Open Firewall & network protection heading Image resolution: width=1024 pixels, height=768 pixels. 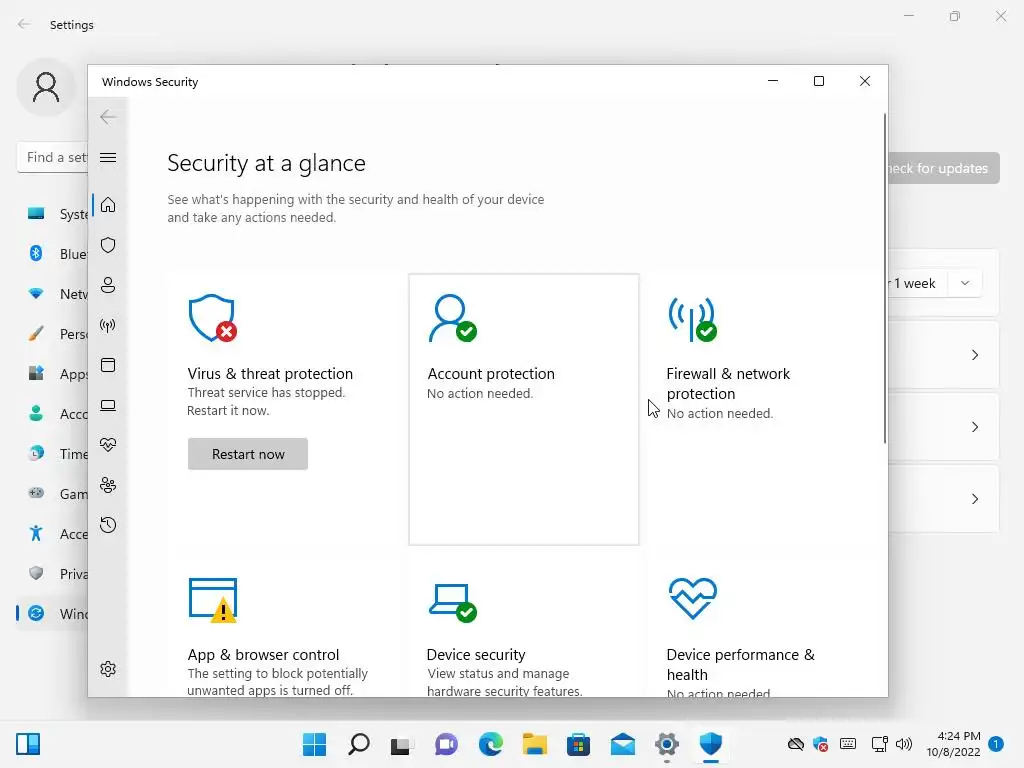pyautogui.click(x=728, y=383)
